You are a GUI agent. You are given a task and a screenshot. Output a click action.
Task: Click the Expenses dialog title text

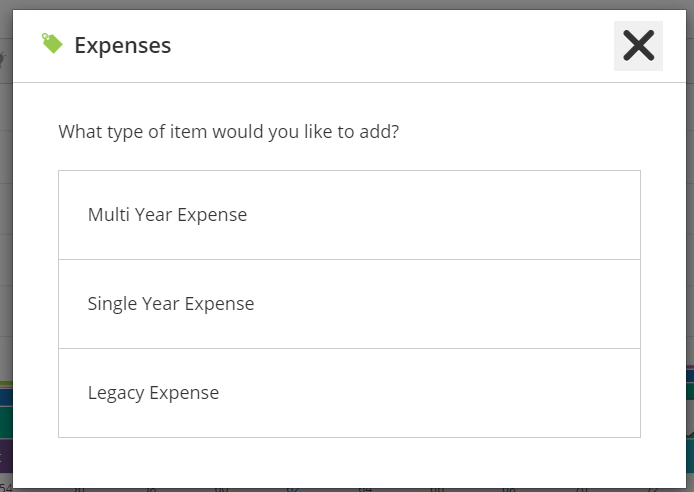pyautogui.click(x=123, y=46)
